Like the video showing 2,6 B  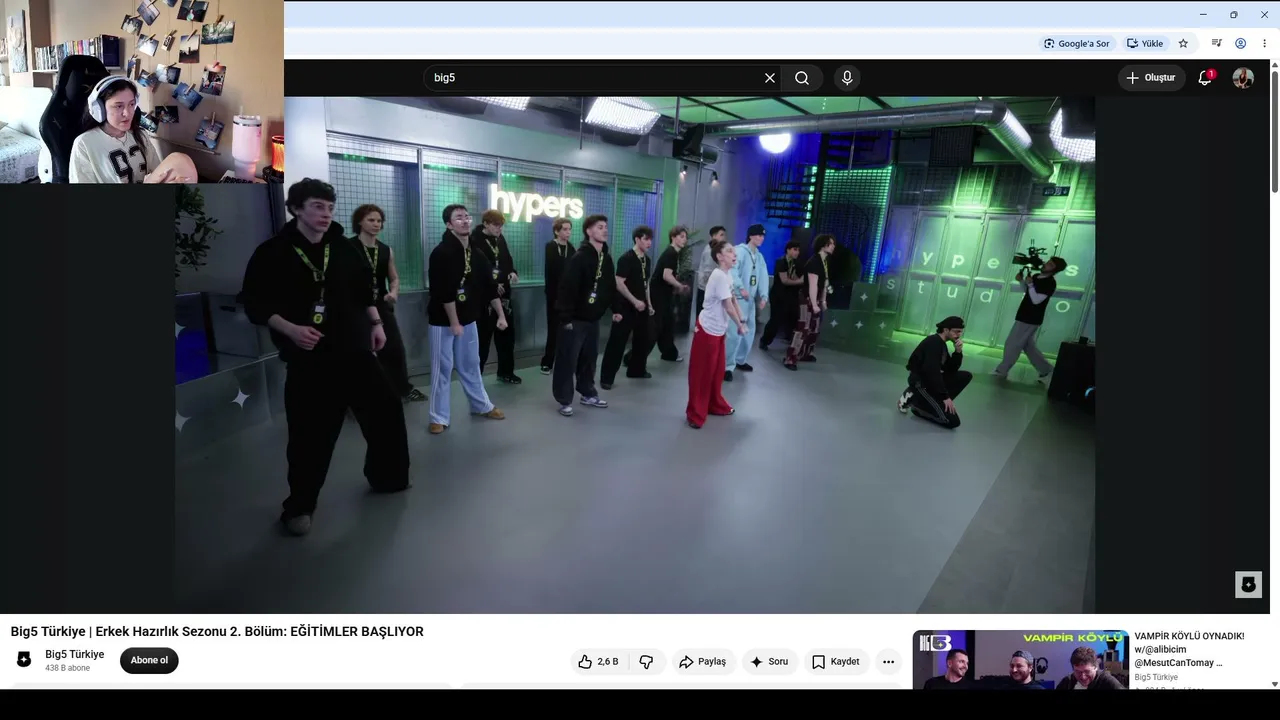(x=599, y=662)
